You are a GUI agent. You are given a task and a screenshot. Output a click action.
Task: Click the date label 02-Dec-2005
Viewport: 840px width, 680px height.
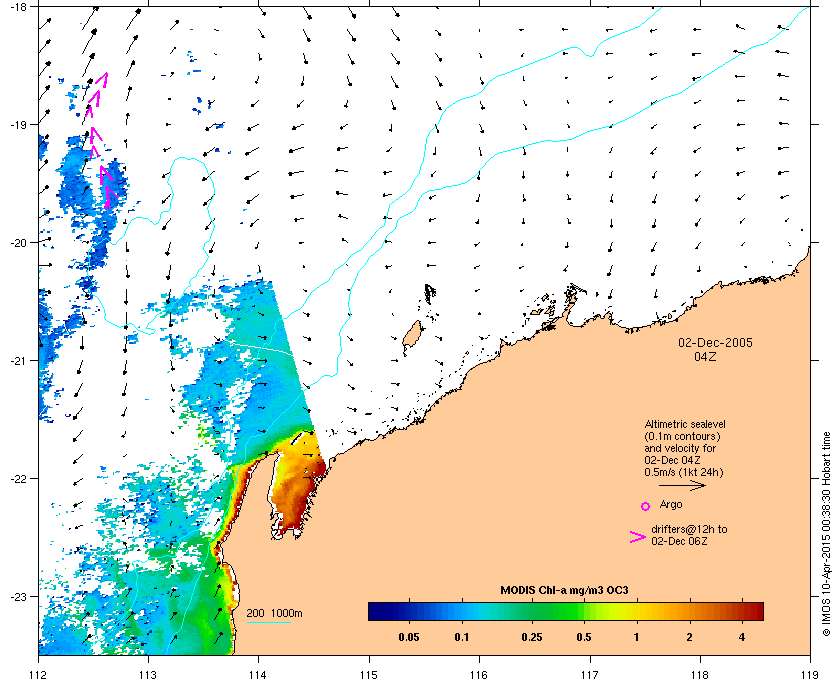point(715,343)
